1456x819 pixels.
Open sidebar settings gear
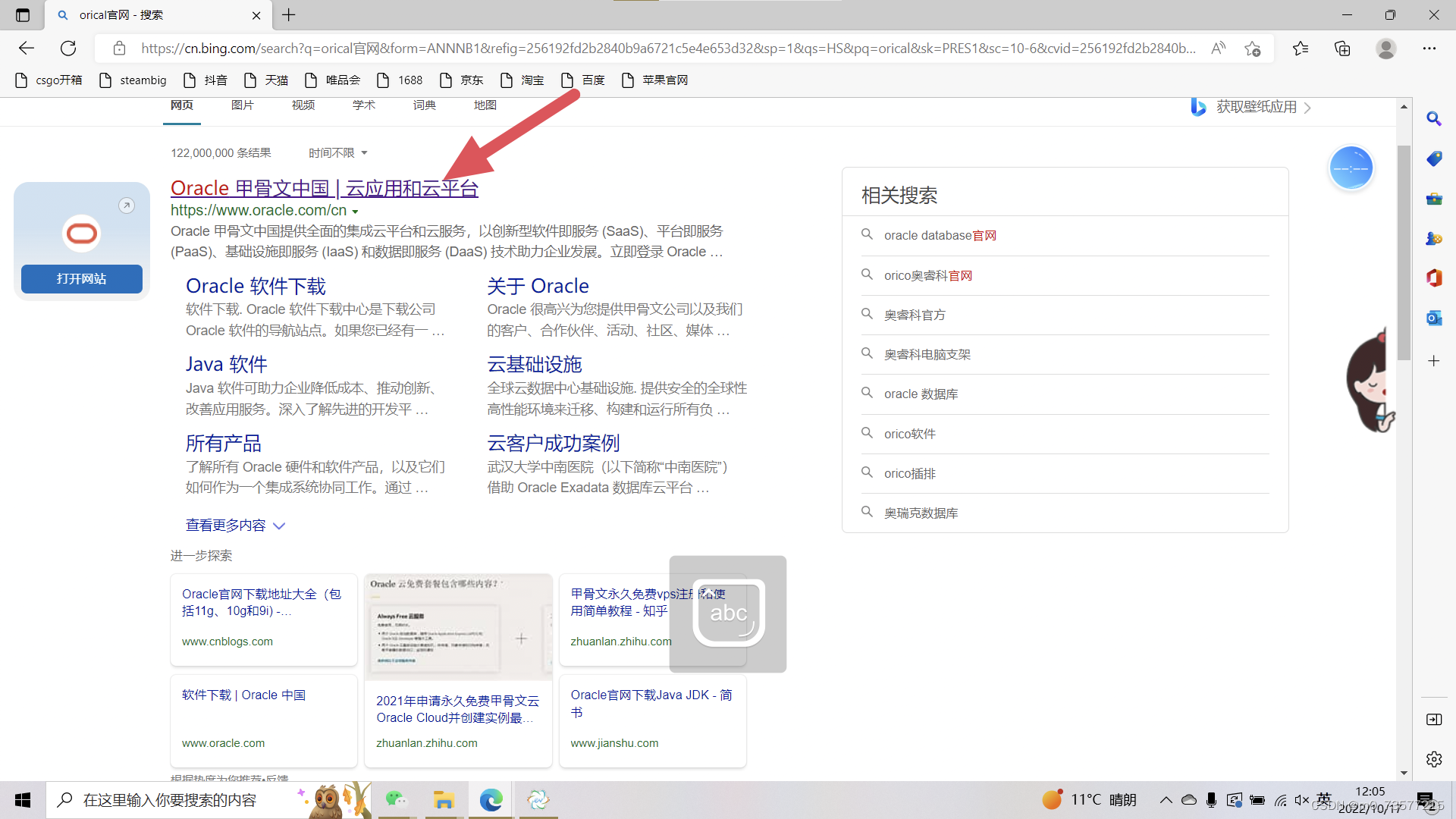coord(1433,759)
